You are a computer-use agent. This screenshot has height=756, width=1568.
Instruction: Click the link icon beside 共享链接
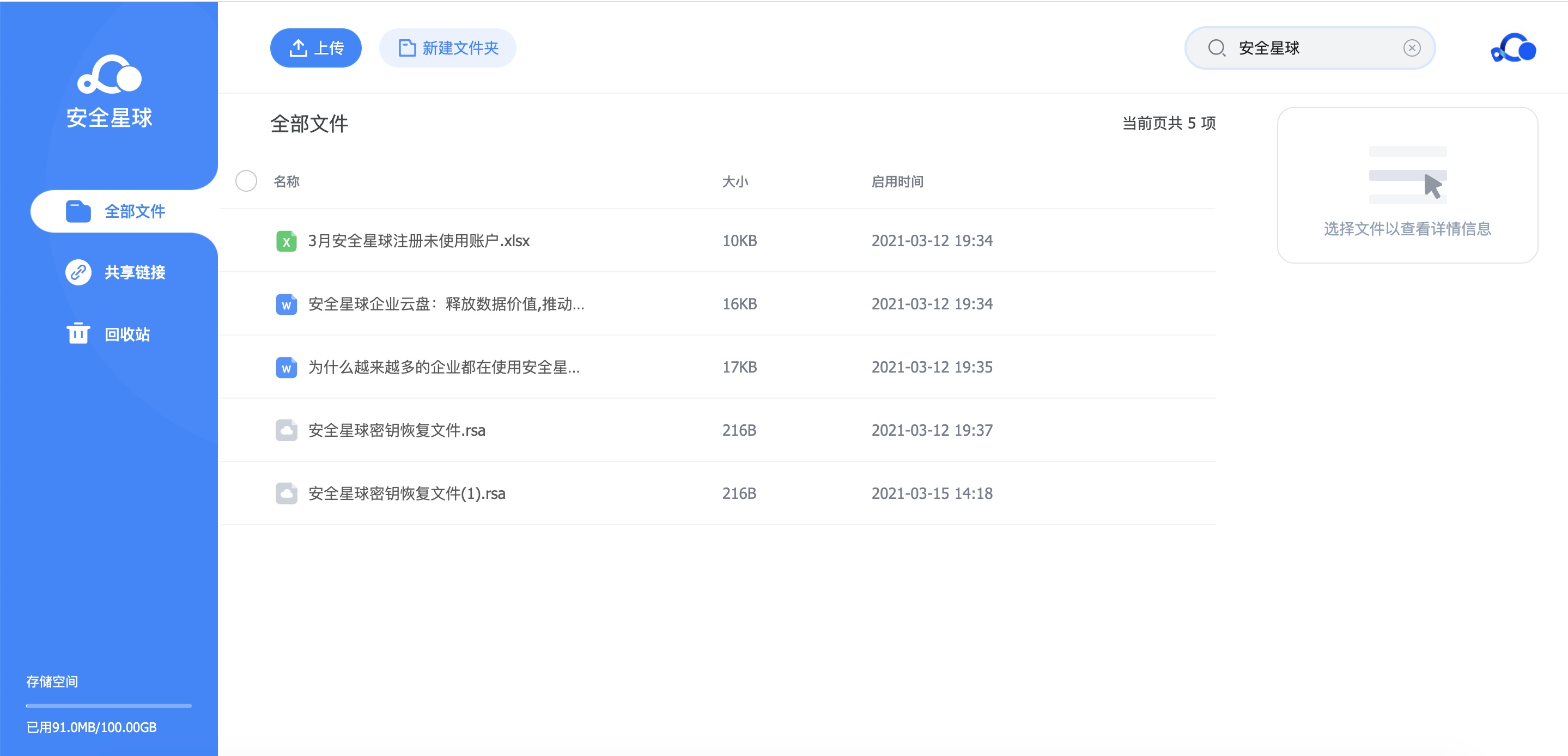point(78,272)
